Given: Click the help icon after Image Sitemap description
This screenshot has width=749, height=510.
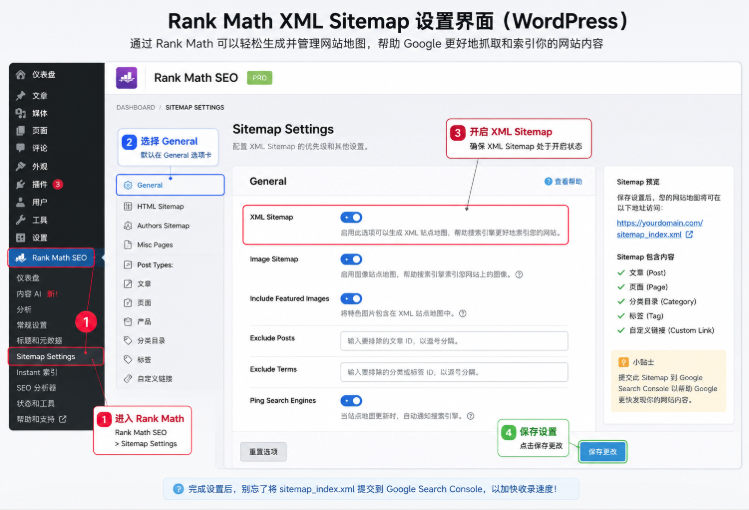Looking at the screenshot, I should [519, 275].
